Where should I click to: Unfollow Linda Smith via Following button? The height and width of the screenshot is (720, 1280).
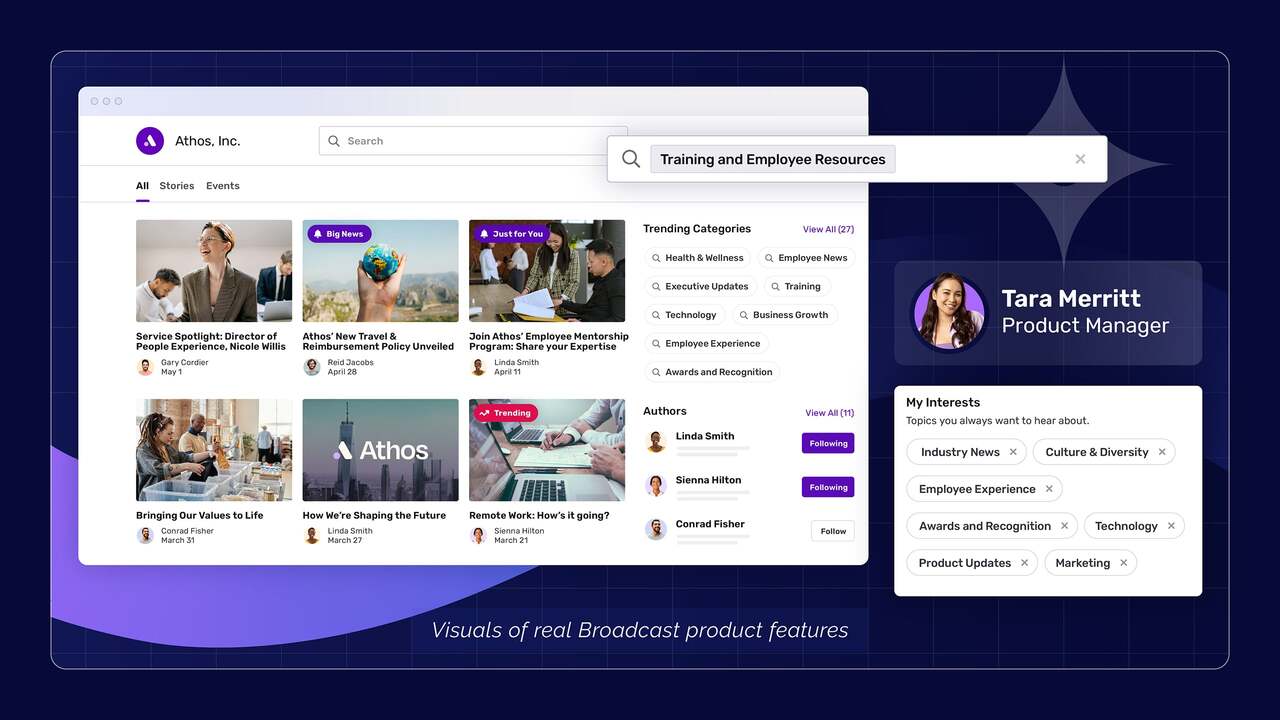coord(828,443)
